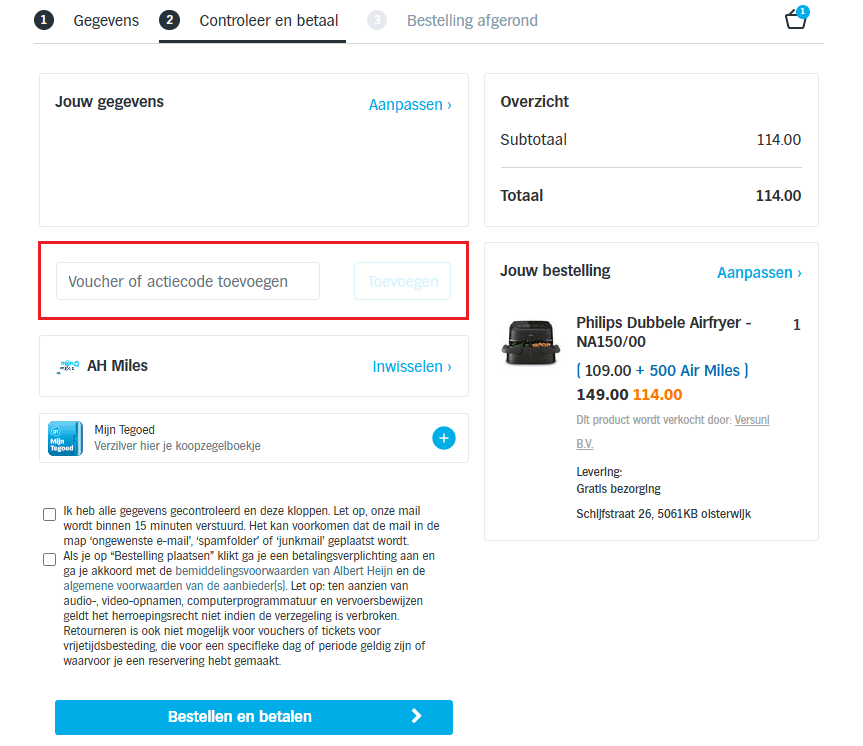Switch to the Gegevens tab
Viewport: 863px width, 746px height.
coord(106,20)
